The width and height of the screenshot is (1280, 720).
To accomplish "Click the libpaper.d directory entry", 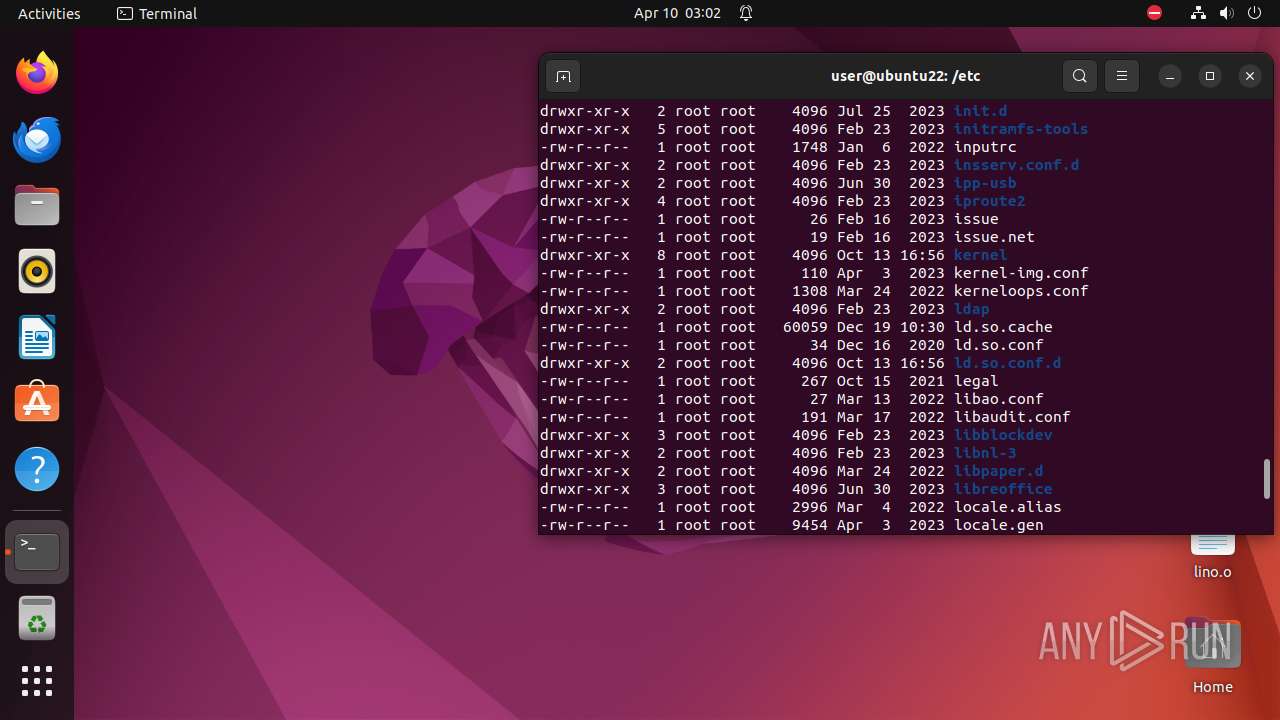I will 999,471.
